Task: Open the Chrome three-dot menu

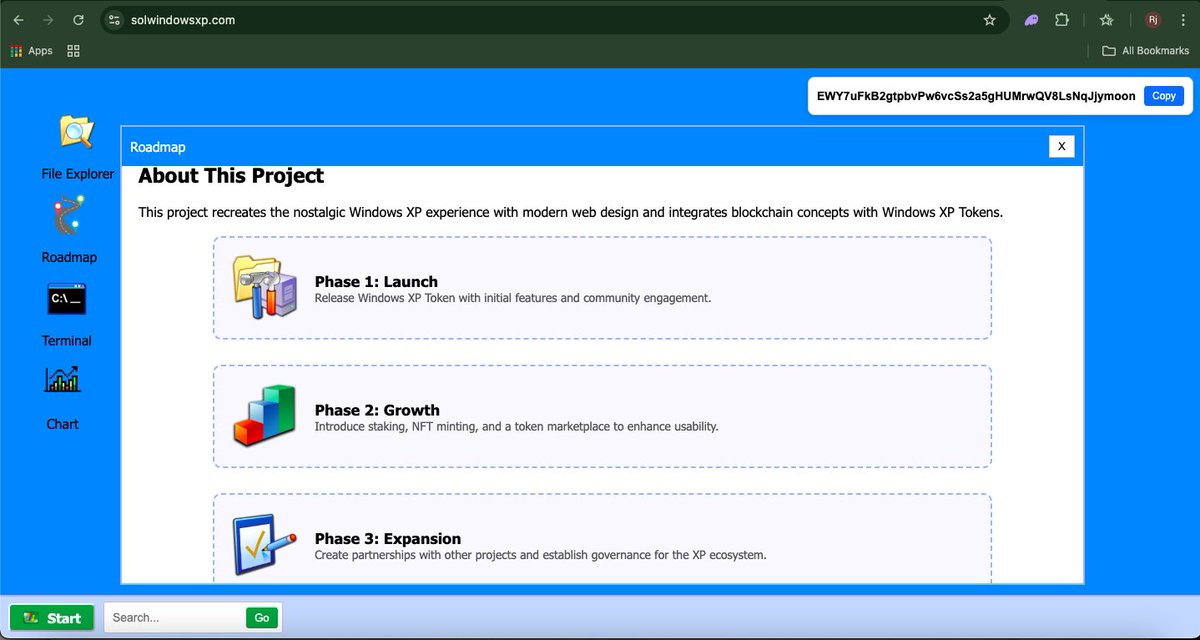Action: point(1184,19)
